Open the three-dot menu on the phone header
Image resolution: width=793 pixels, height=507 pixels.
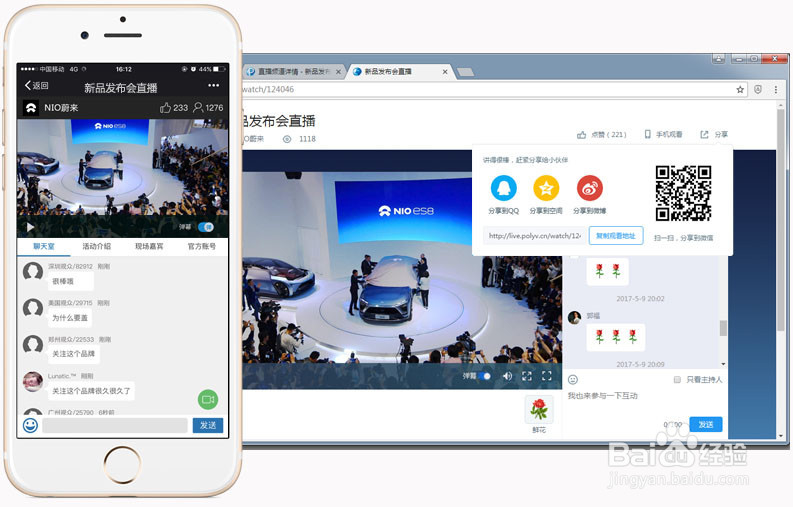(x=213, y=86)
